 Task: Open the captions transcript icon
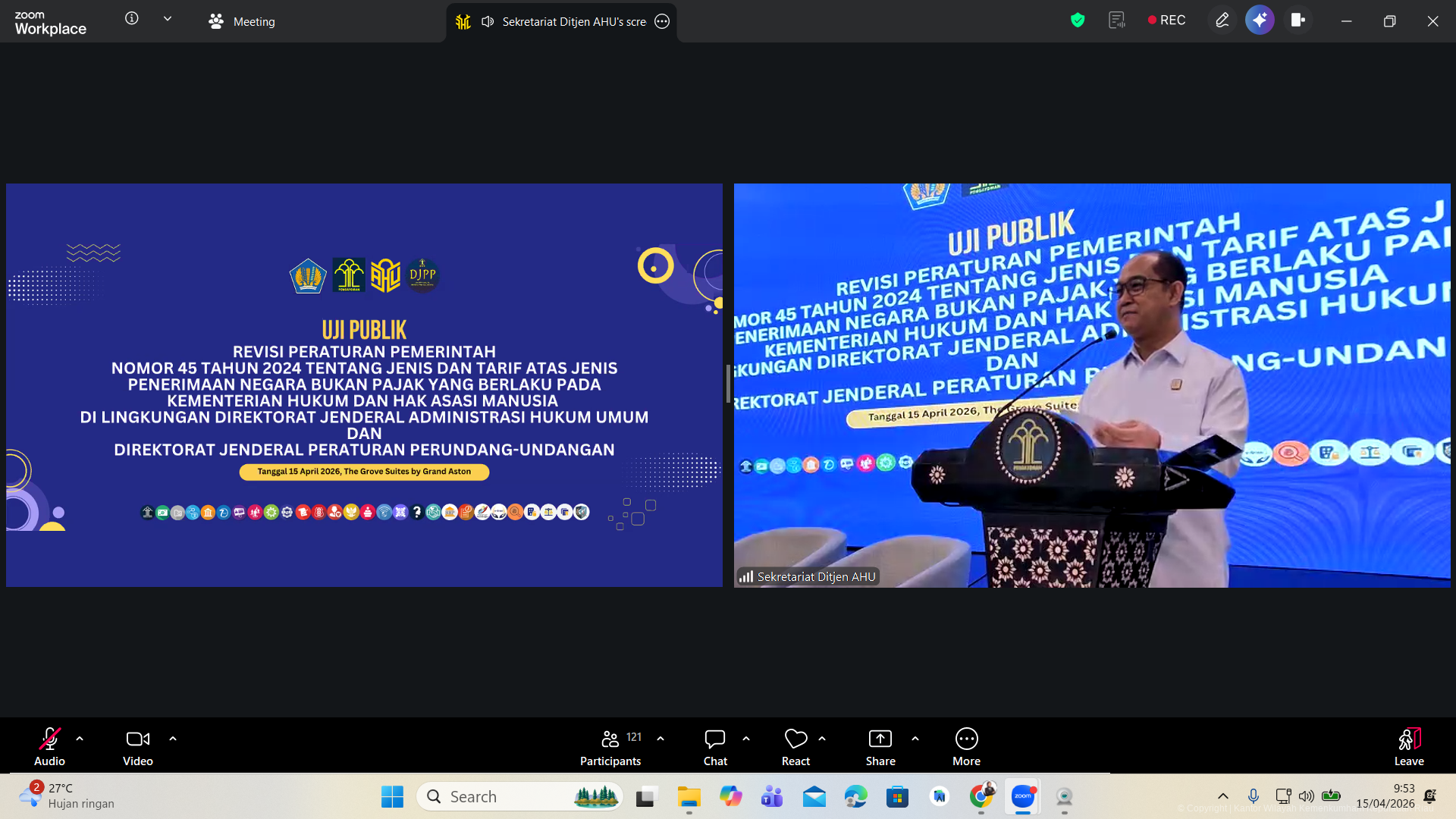[x=1117, y=20]
